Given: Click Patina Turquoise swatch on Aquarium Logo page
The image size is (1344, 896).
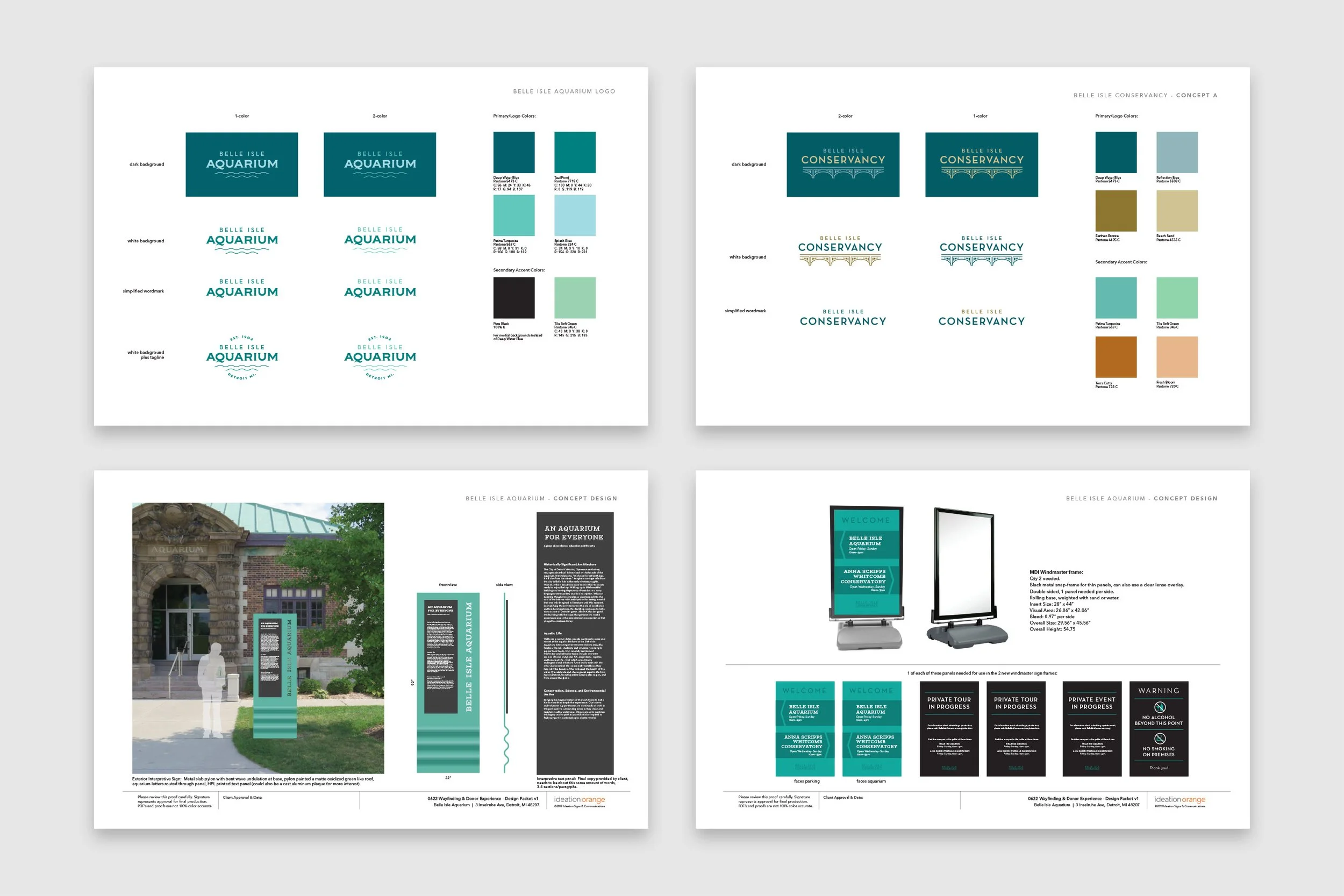Looking at the screenshot, I should point(514,216).
